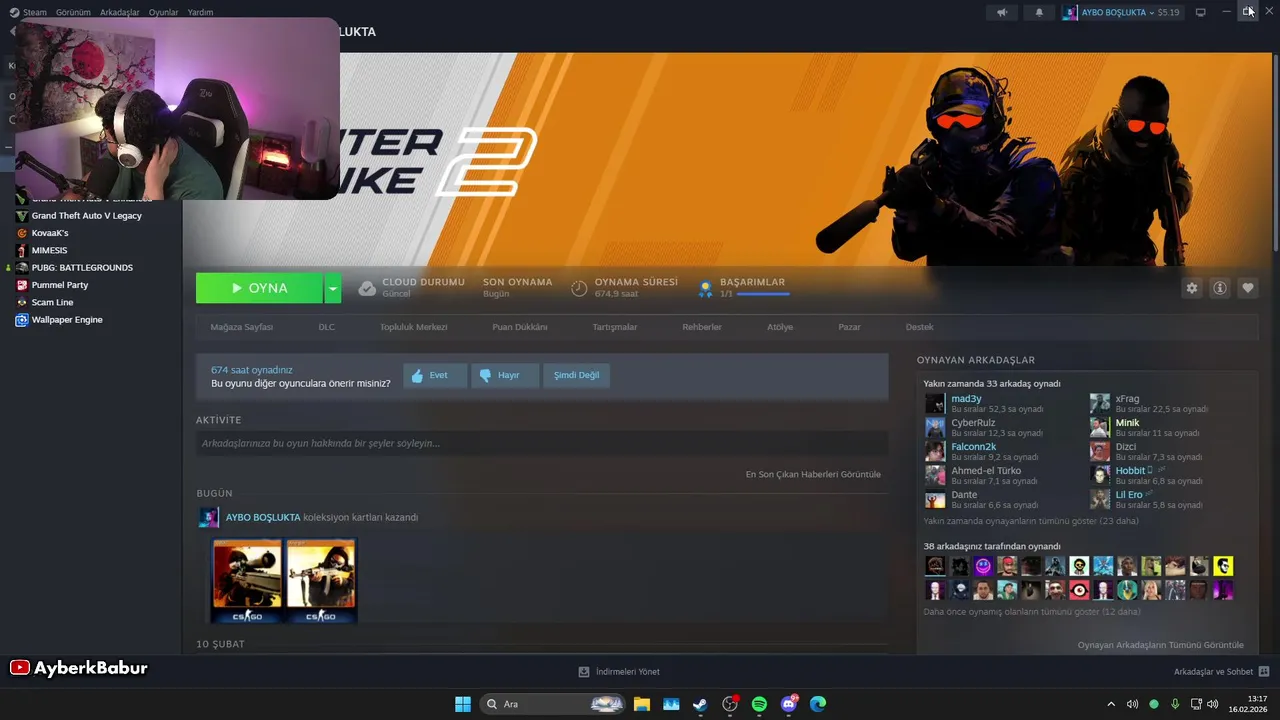This screenshot has height=720, width=1280.
Task: Open the Puan Dükkânı tab
Action: point(520,327)
